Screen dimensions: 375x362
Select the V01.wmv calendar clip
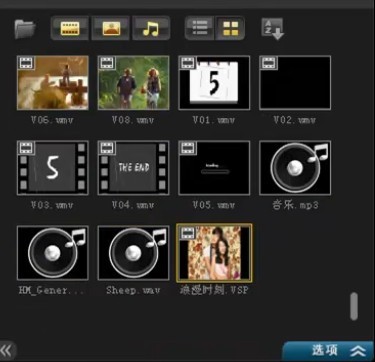214,83
